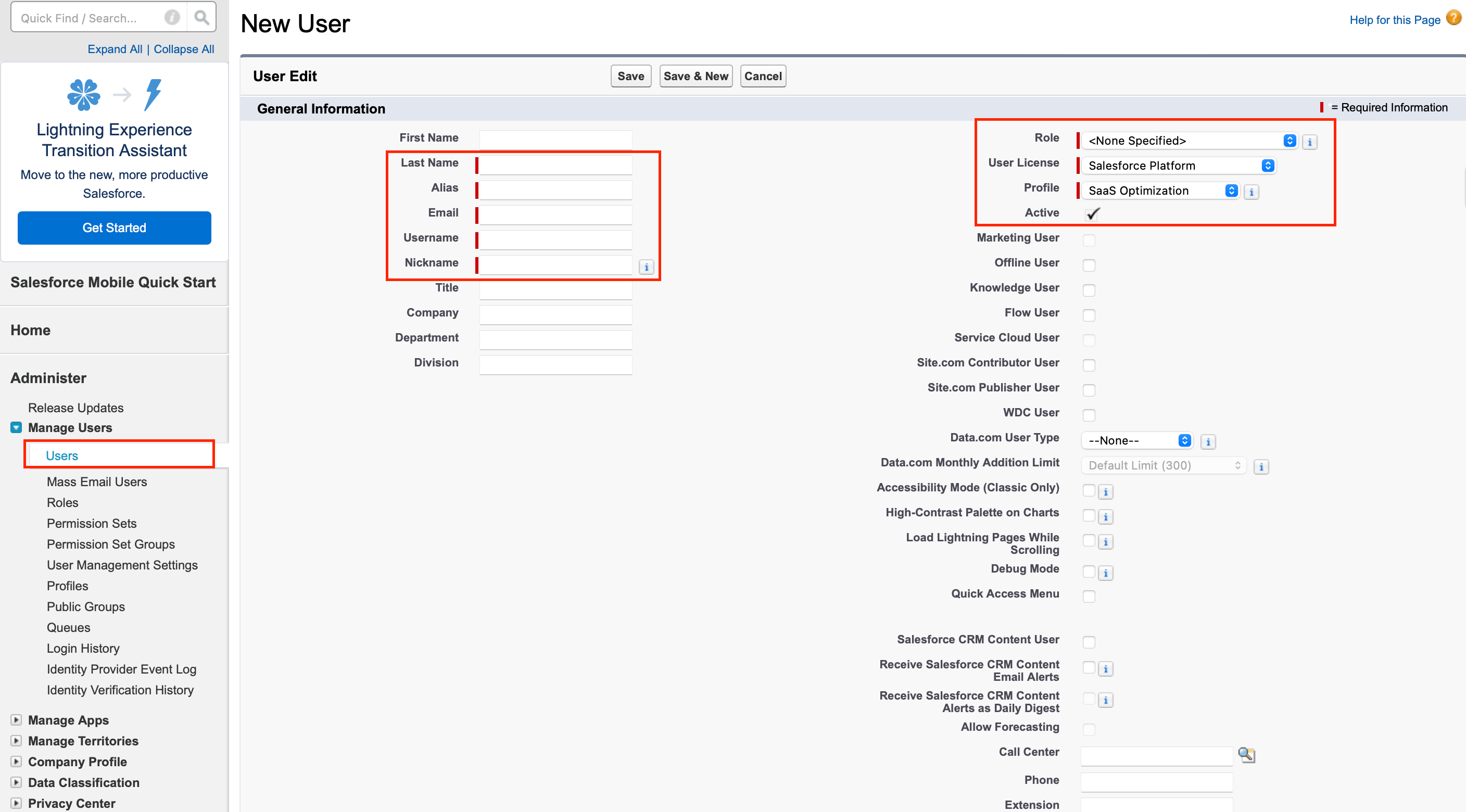Click the info icon next to Role dropdown

1310,142
